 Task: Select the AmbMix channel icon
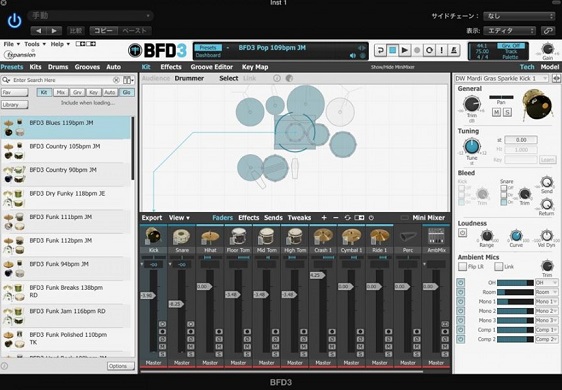coord(436,236)
